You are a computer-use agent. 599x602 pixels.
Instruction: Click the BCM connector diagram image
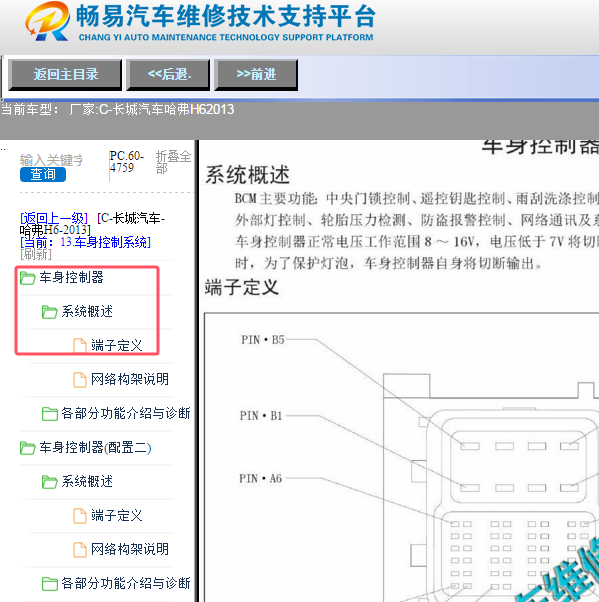tap(401, 457)
